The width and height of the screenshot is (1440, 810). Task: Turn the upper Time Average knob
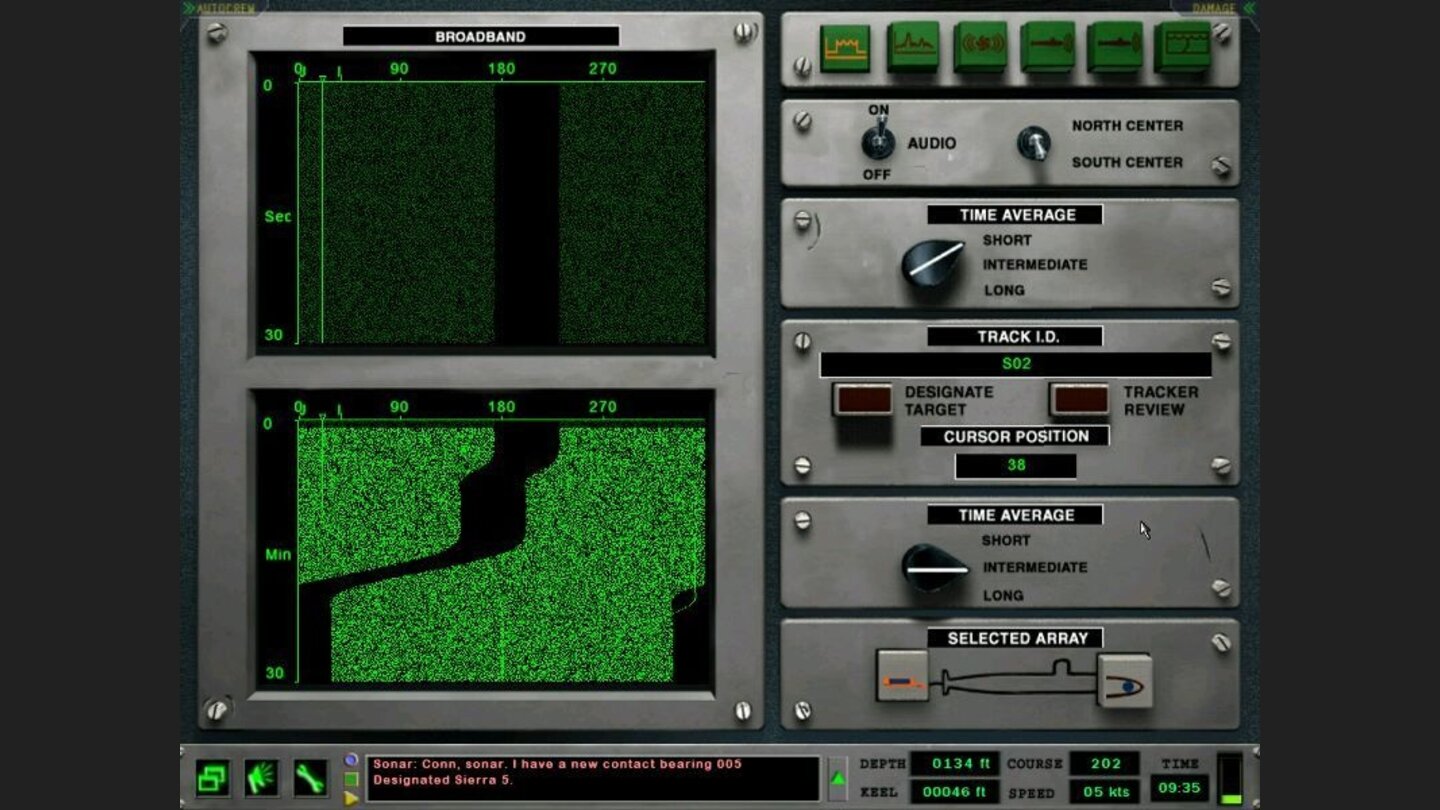coord(932,264)
